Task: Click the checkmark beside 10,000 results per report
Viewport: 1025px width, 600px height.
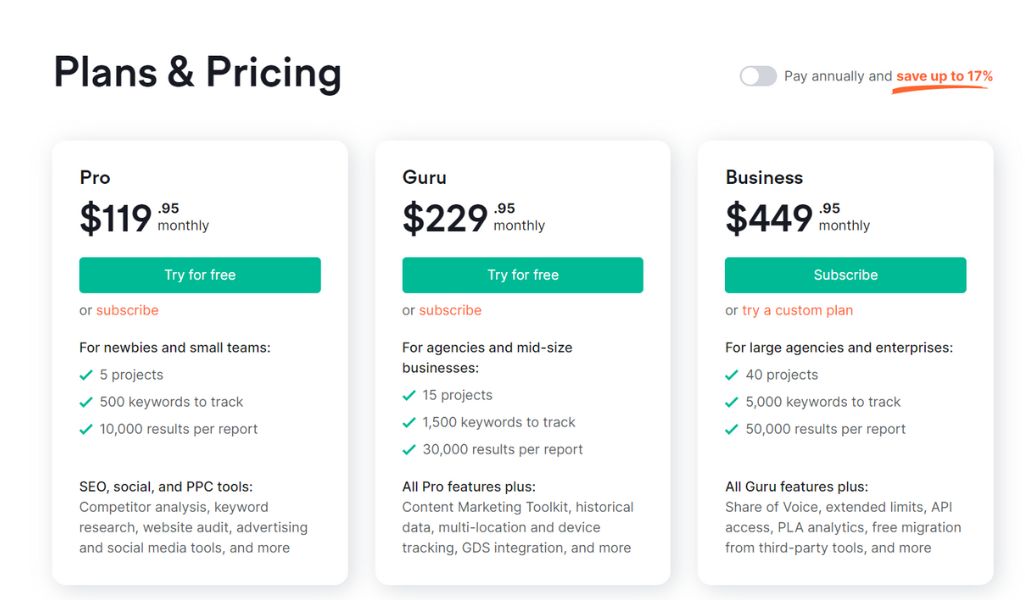Action: tap(86, 429)
